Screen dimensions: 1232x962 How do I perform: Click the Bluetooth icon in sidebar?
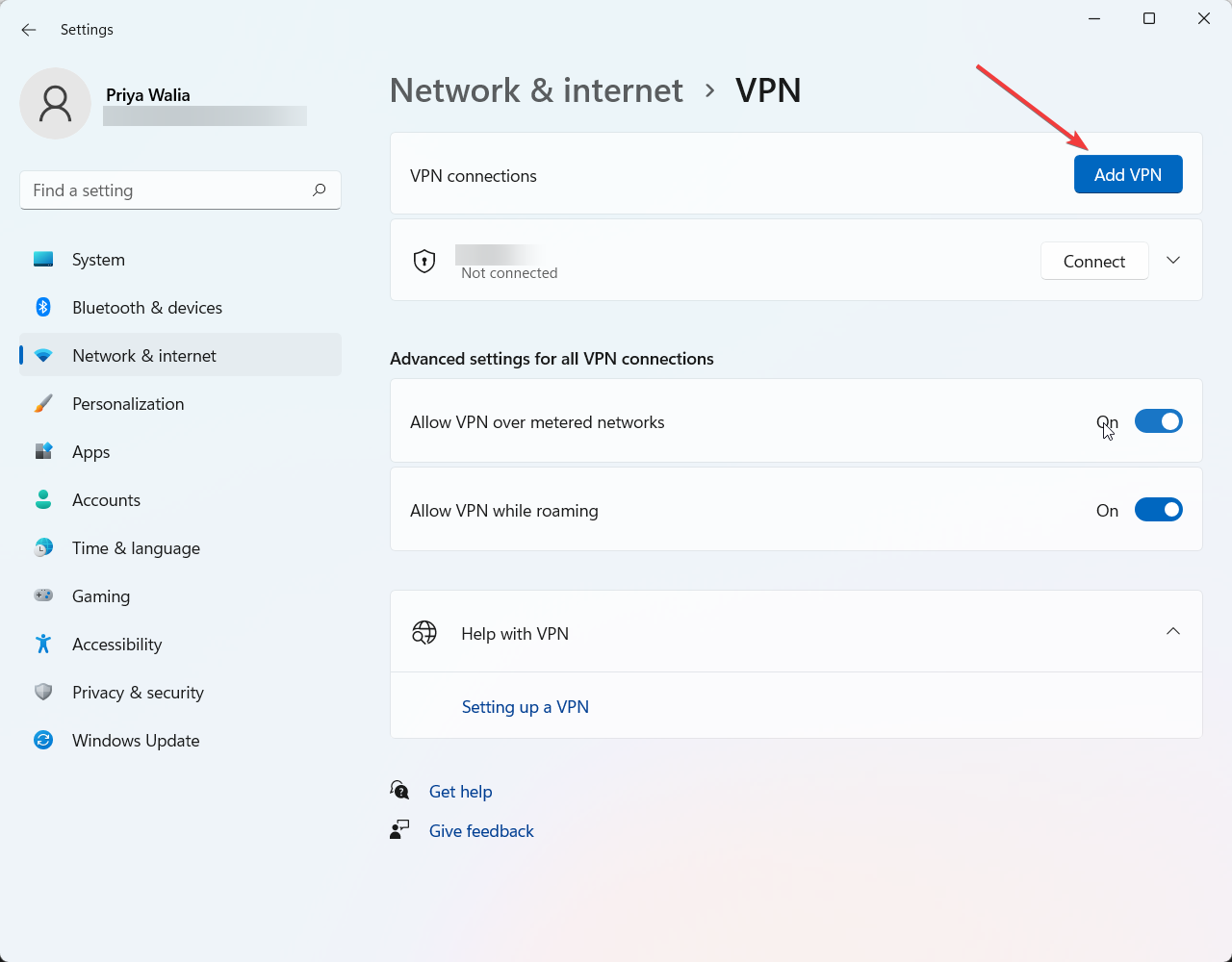click(43, 307)
